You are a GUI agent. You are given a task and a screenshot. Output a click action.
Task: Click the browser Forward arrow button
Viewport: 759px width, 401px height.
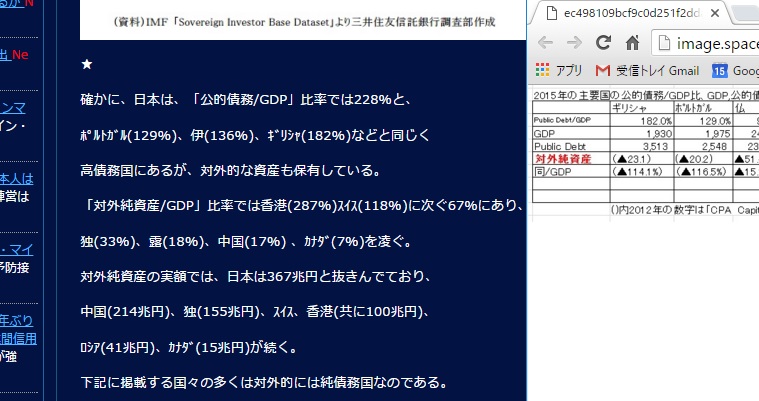[574, 43]
